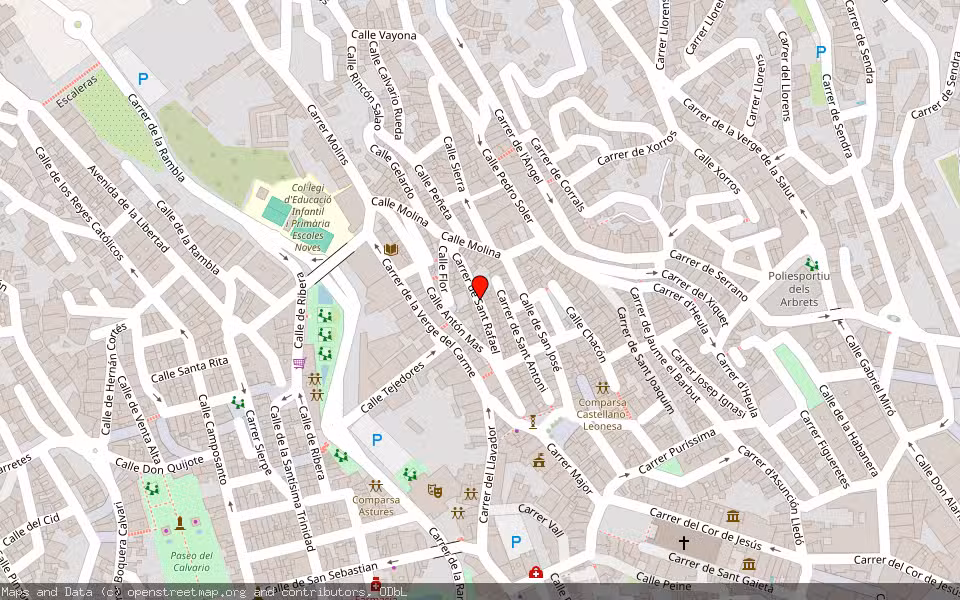
Task: Click the Carrer Molins label
Action: [x=328, y=134]
